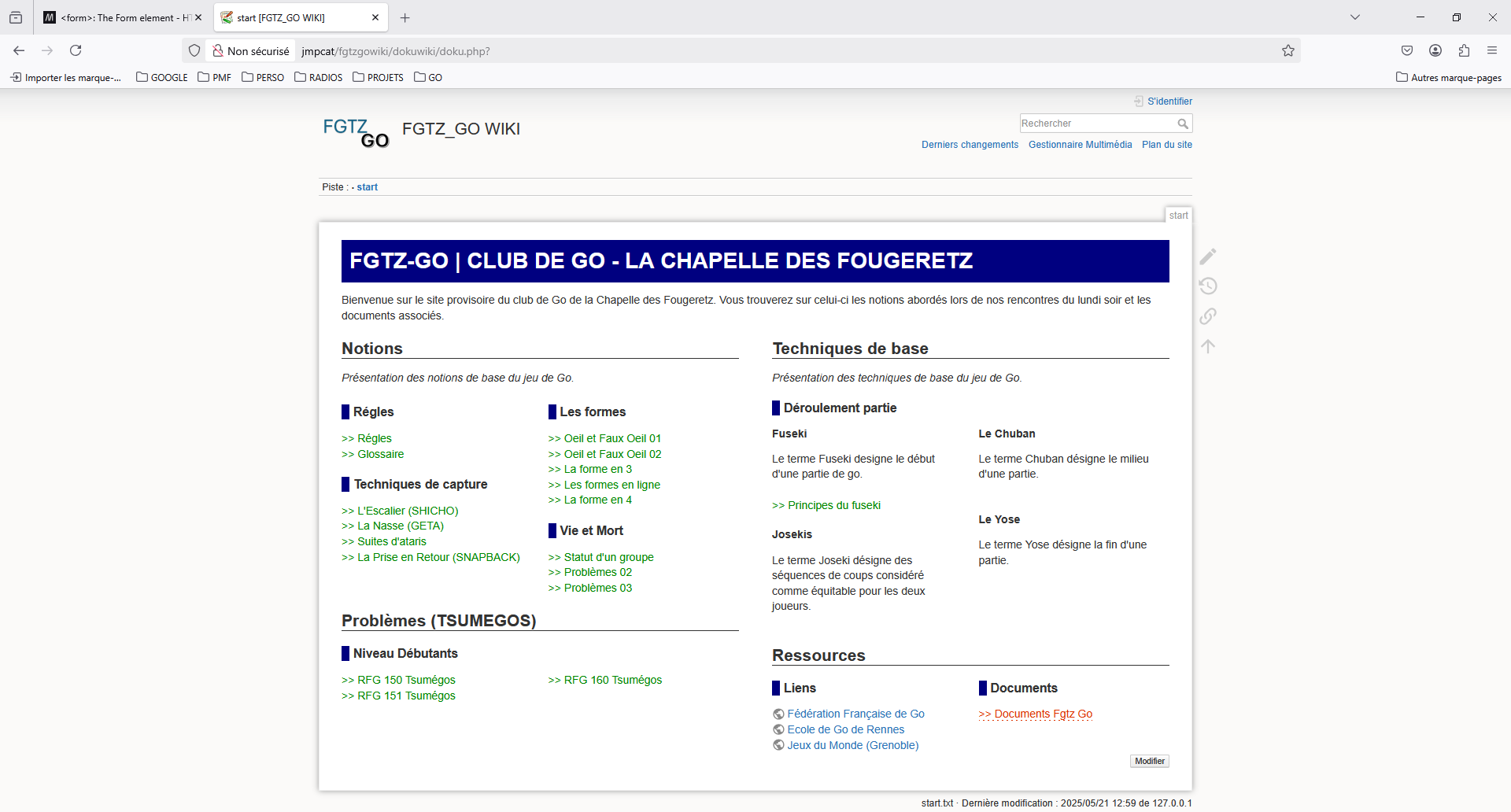Open the S'identifier login link
Image resolution: width=1511 pixels, height=812 pixels.
tap(1169, 101)
